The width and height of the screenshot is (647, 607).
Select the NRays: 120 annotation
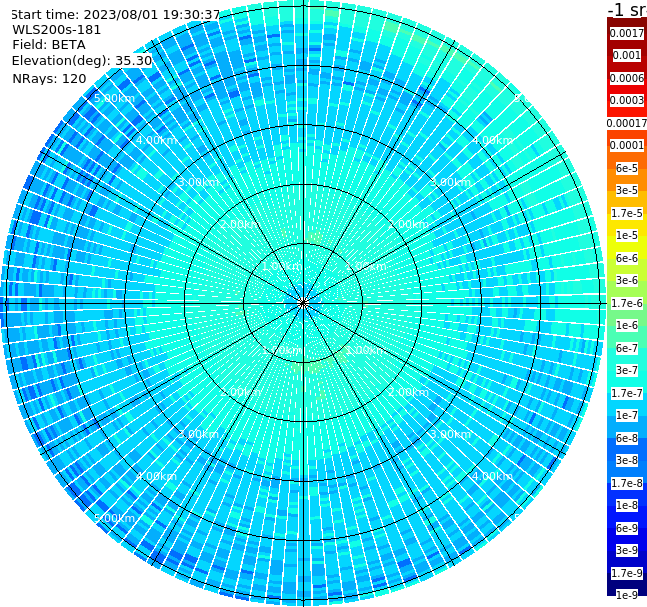pyautogui.click(x=49, y=78)
